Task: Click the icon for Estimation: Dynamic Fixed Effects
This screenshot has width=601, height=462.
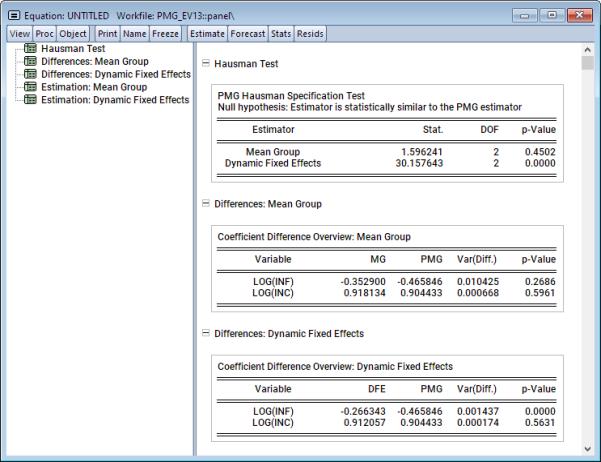Action: pos(32,101)
